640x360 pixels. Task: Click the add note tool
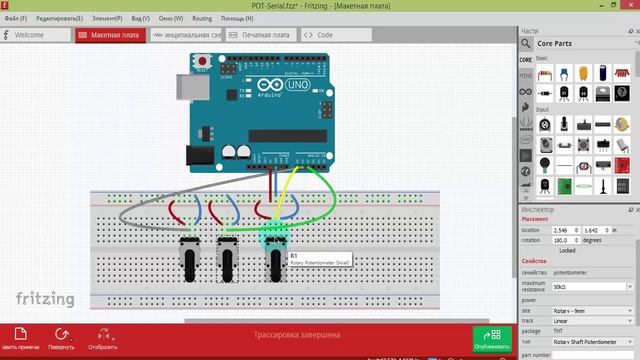[x=20, y=339]
